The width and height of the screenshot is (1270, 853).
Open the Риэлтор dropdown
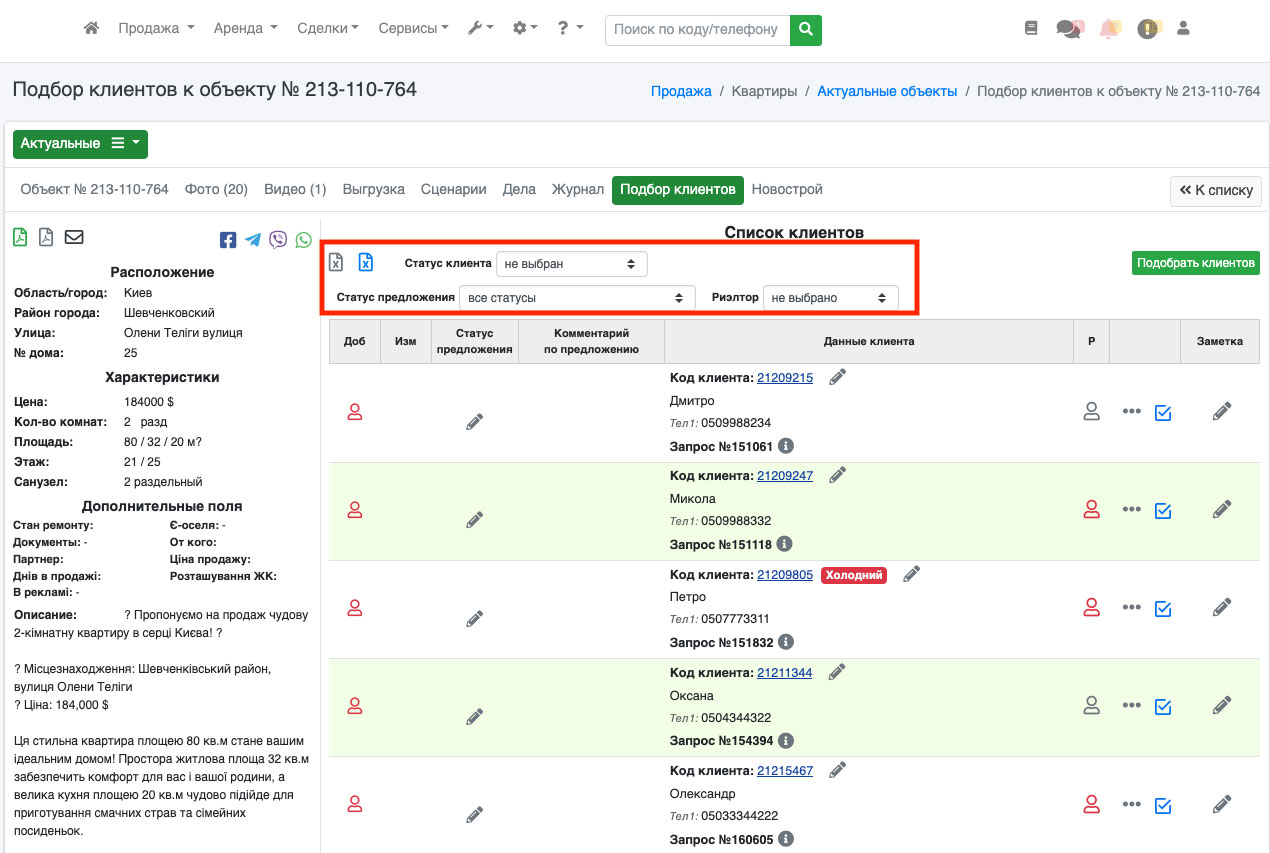pos(829,298)
